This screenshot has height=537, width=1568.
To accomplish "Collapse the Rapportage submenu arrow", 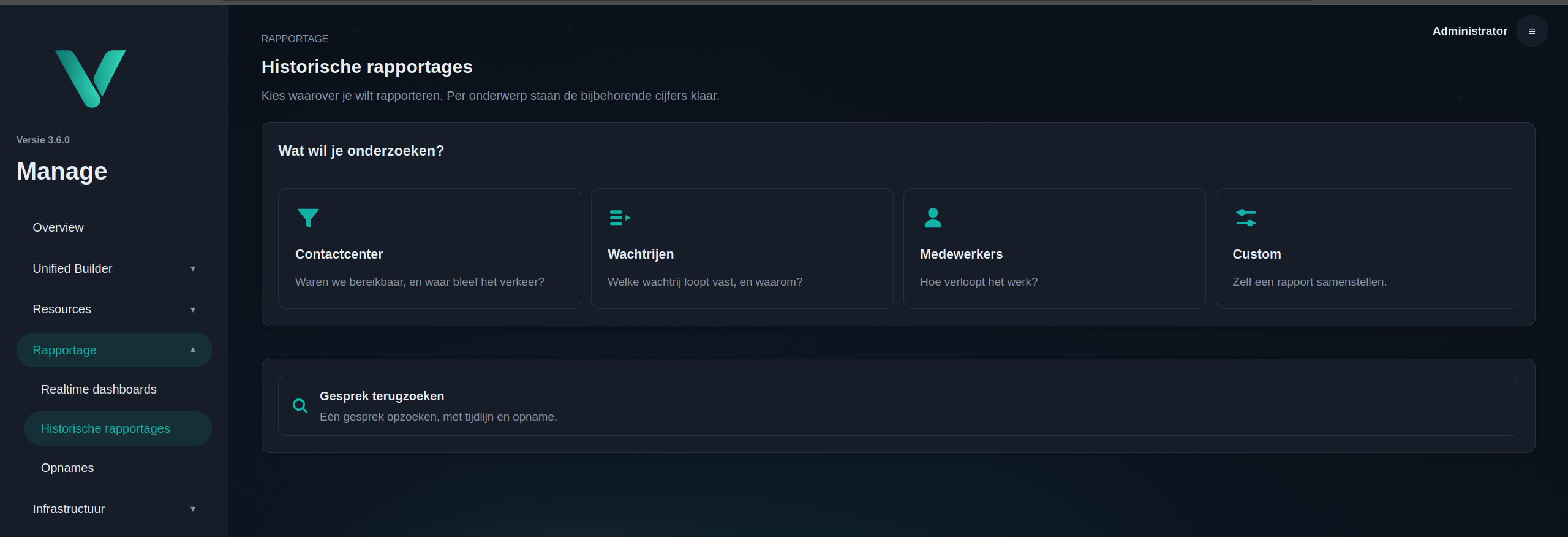I will pos(193,350).
